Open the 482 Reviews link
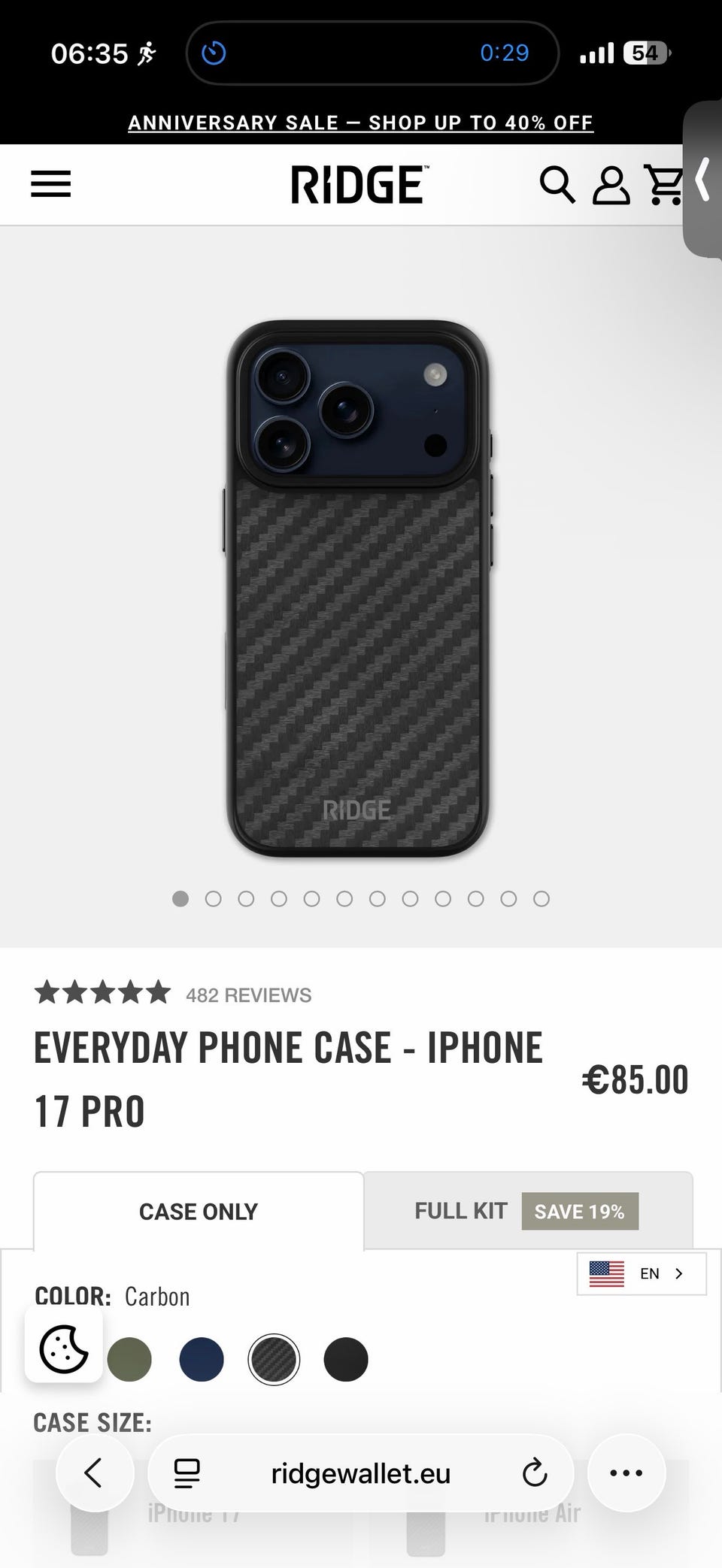Image resolution: width=722 pixels, height=1568 pixels. (x=248, y=995)
